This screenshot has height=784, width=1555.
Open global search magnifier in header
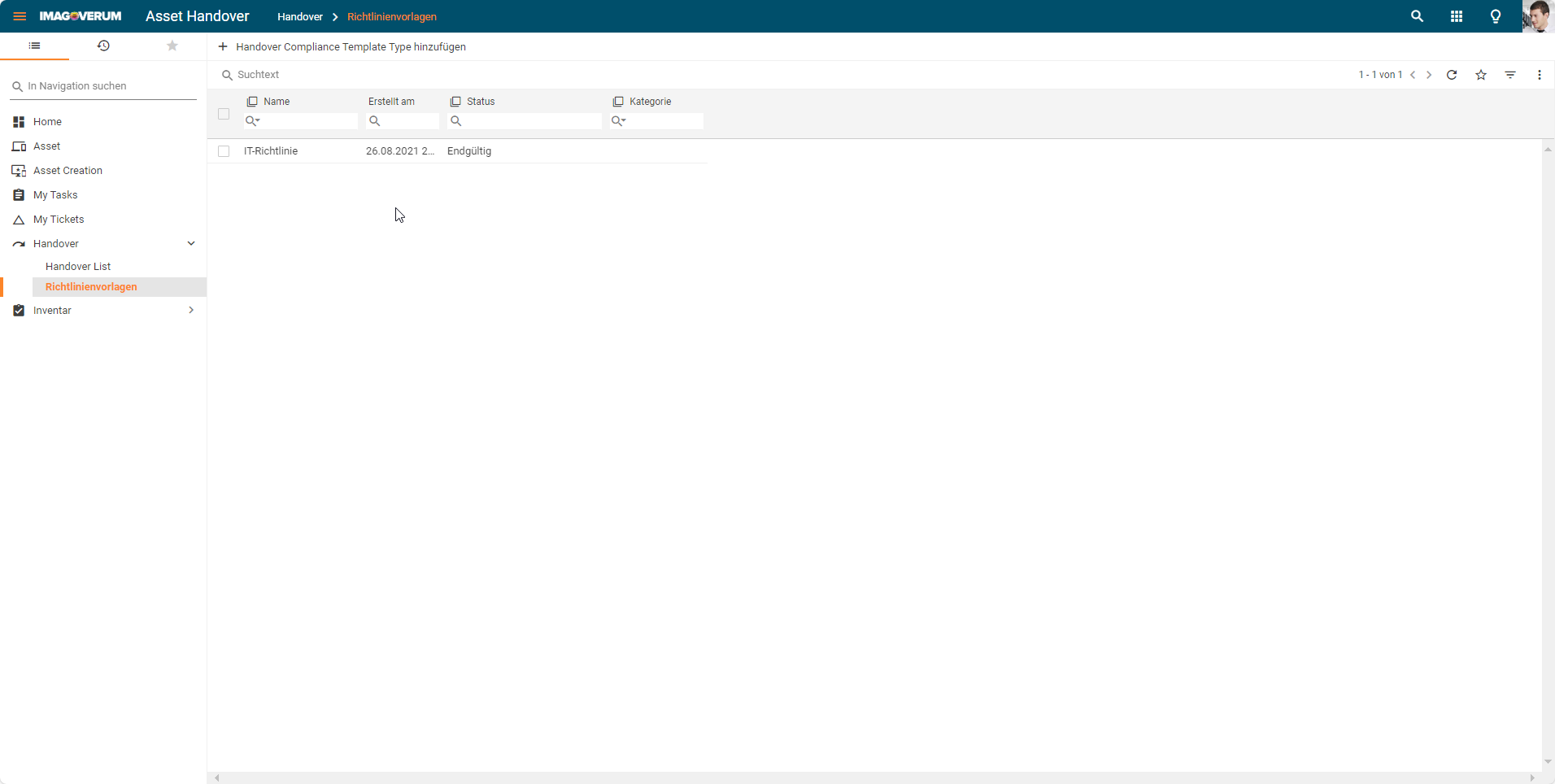click(x=1417, y=16)
